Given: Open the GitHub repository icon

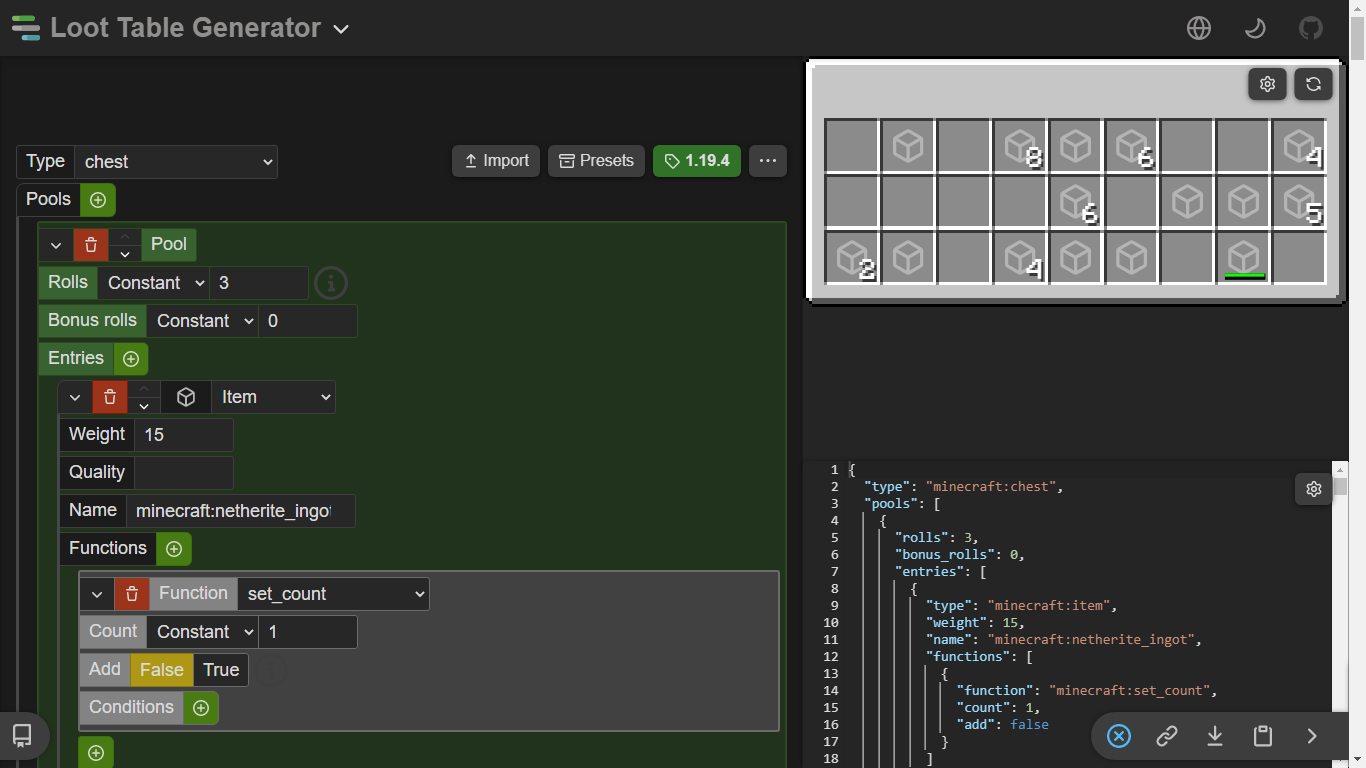Looking at the screenshot, I should (x=1311, y=28).
